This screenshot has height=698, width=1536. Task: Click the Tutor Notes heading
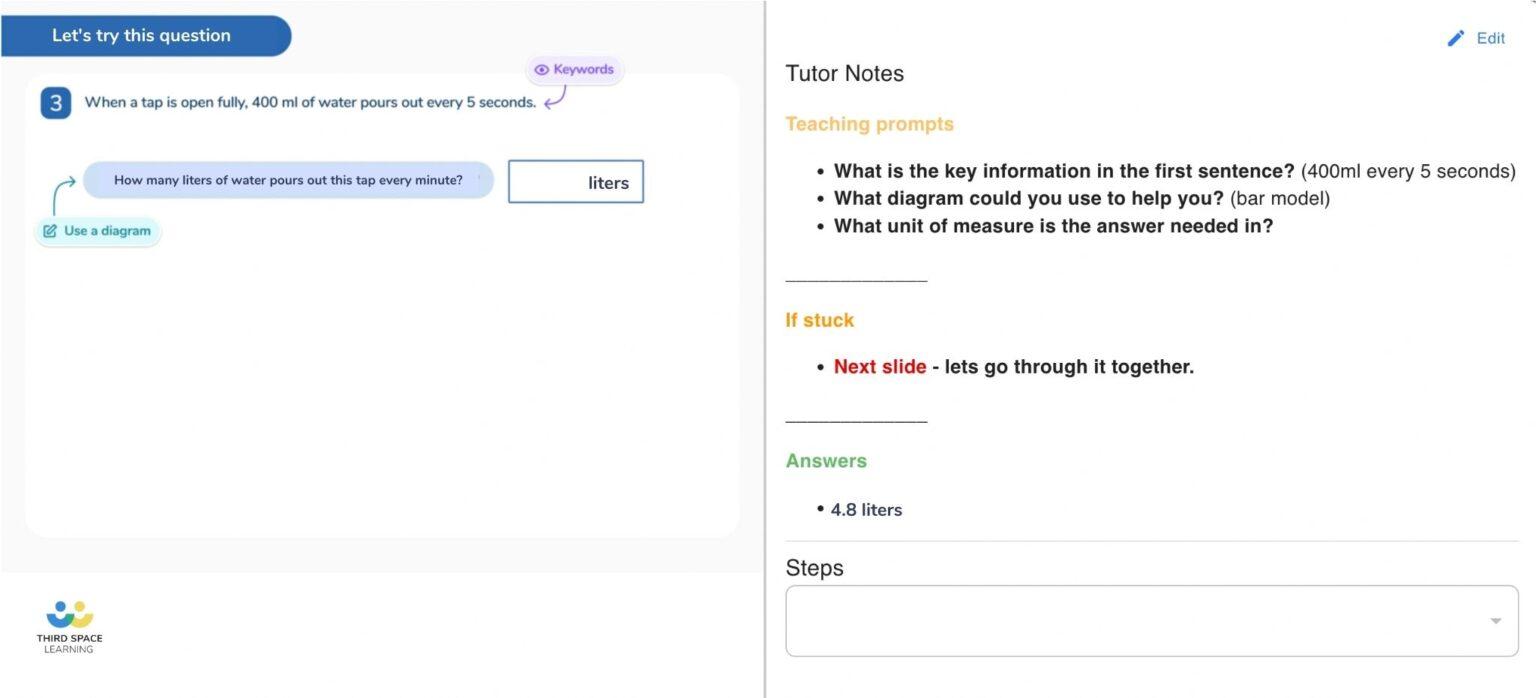[x=844, y=73]
